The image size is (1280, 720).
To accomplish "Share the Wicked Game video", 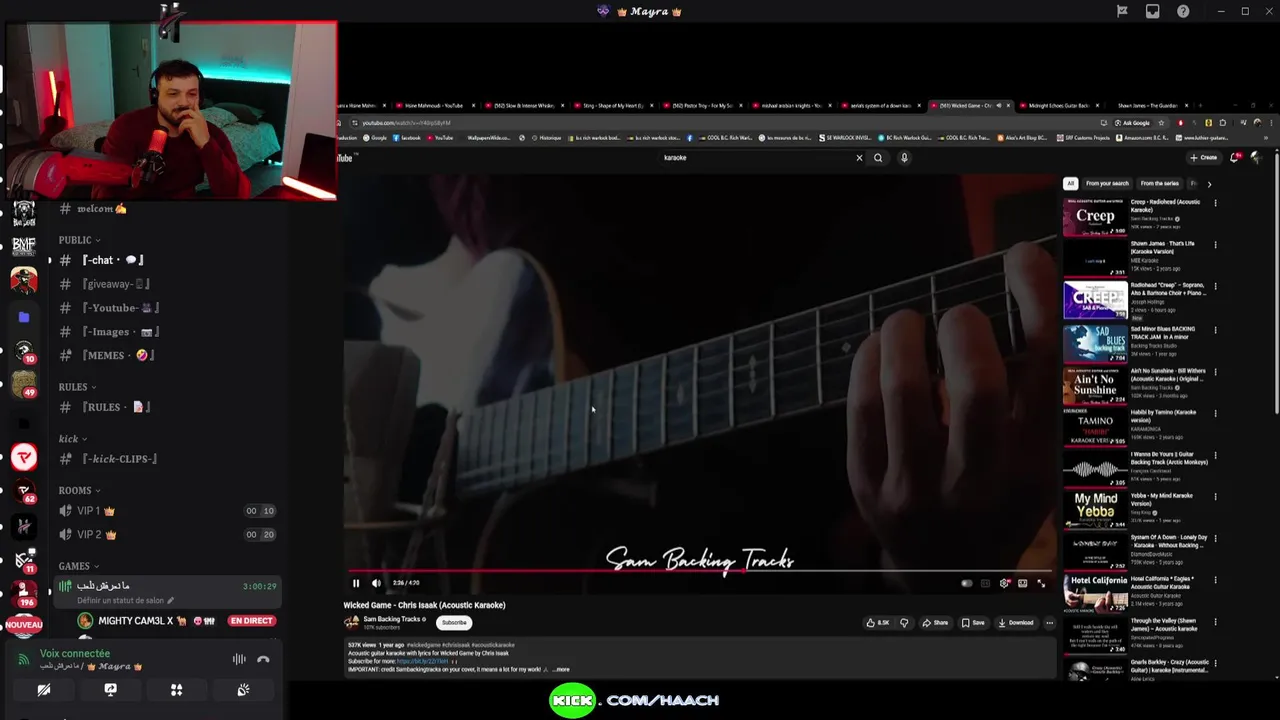I will coord(935,623).
